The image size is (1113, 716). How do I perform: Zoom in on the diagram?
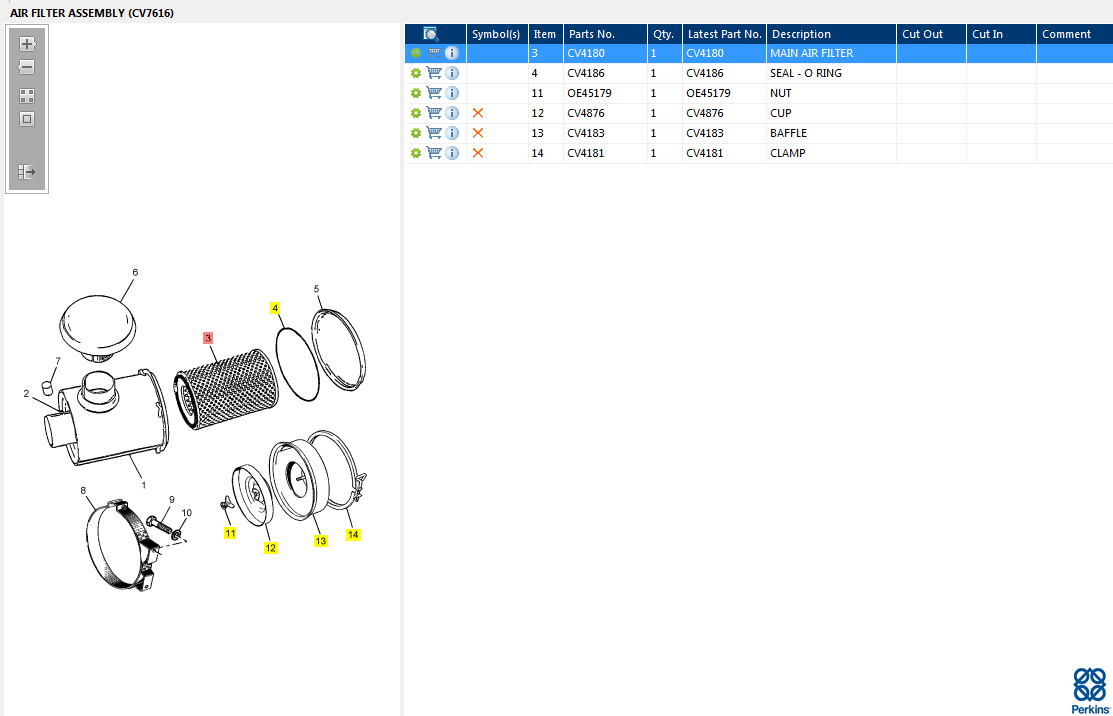pyautogui.click(x=27, y=44)
